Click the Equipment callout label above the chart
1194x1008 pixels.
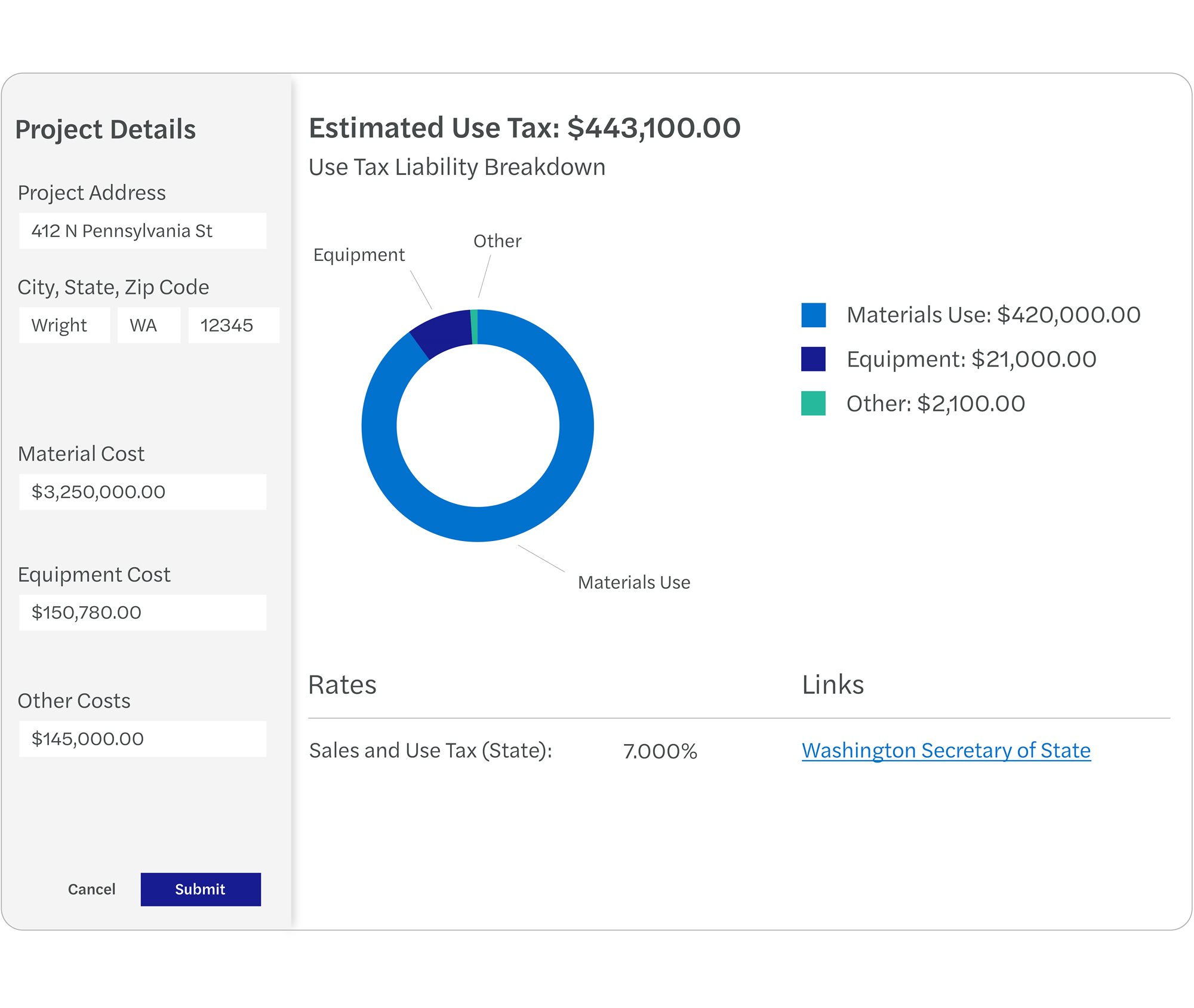359,254
